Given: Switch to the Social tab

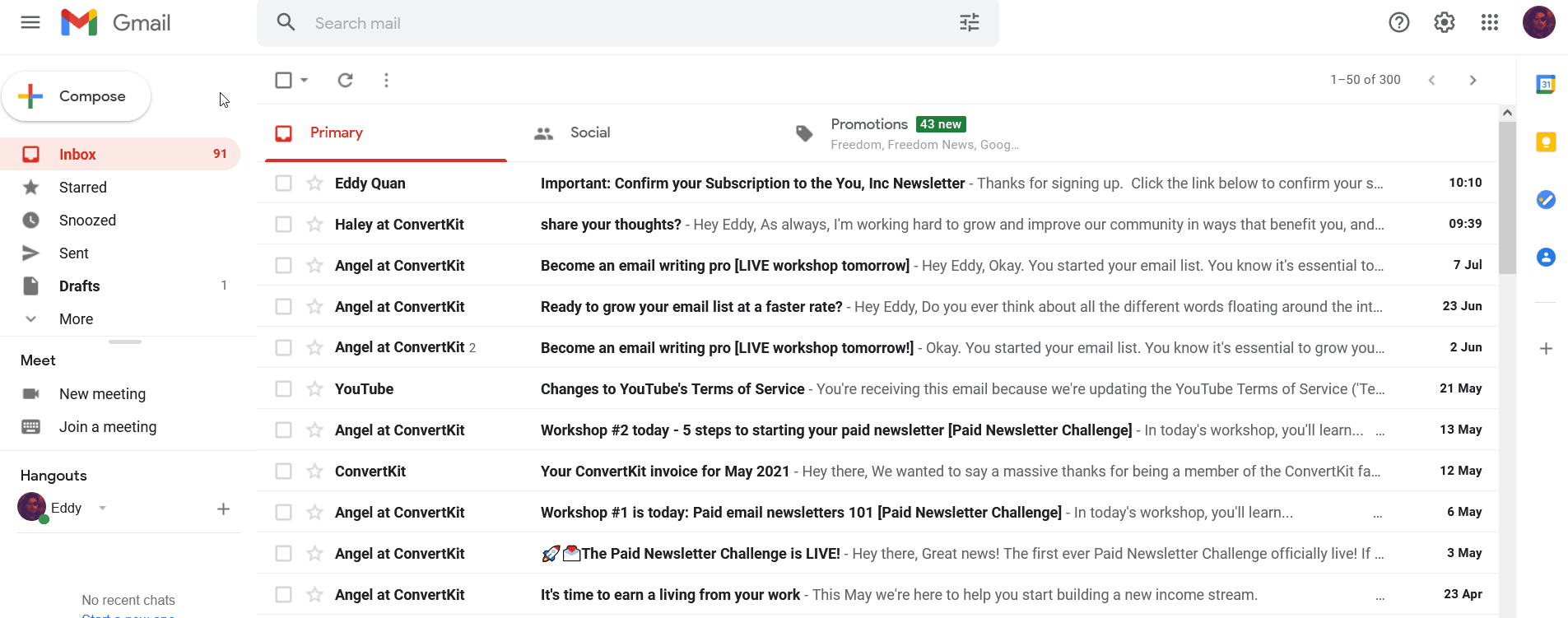Looking at the screenshot, I should click(589, 132).
